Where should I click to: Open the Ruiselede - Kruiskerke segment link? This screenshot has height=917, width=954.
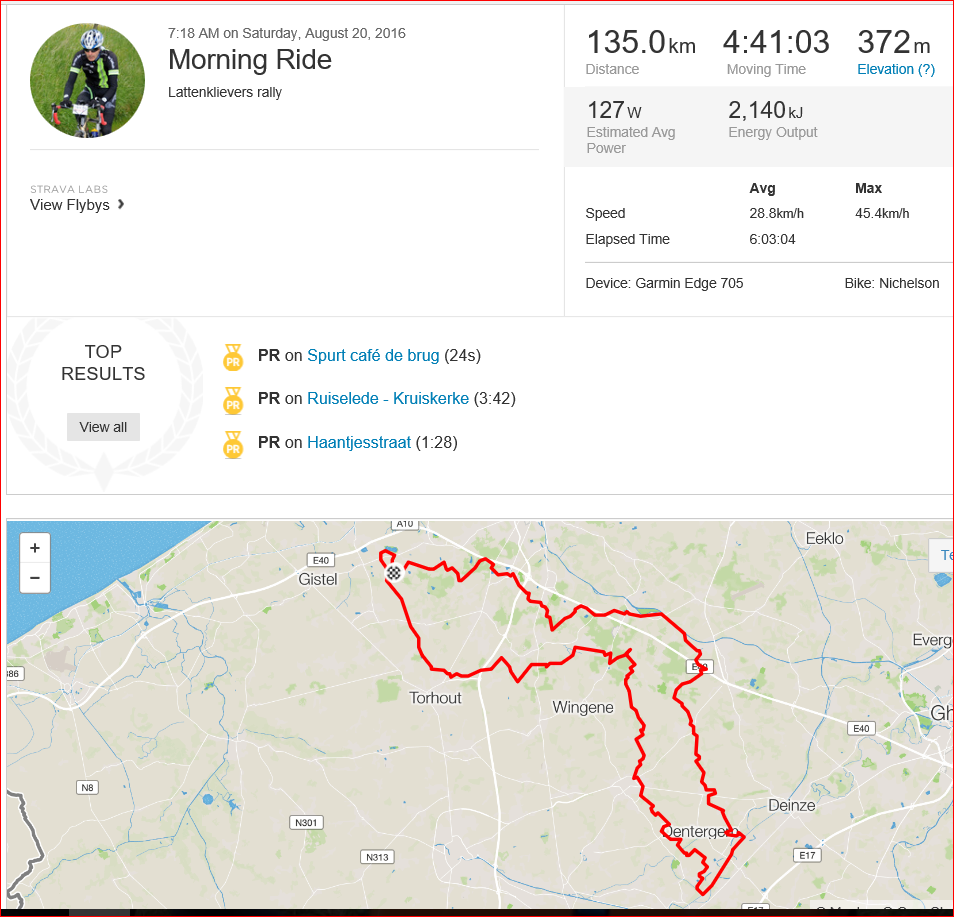pyautogui.click(x=388, y=399)
